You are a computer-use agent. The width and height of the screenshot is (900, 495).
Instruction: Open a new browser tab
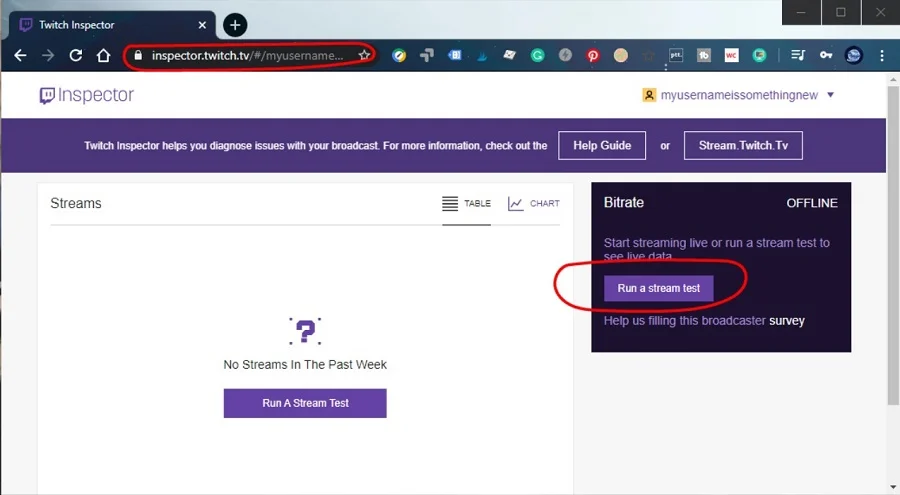[x=235, y=25]
